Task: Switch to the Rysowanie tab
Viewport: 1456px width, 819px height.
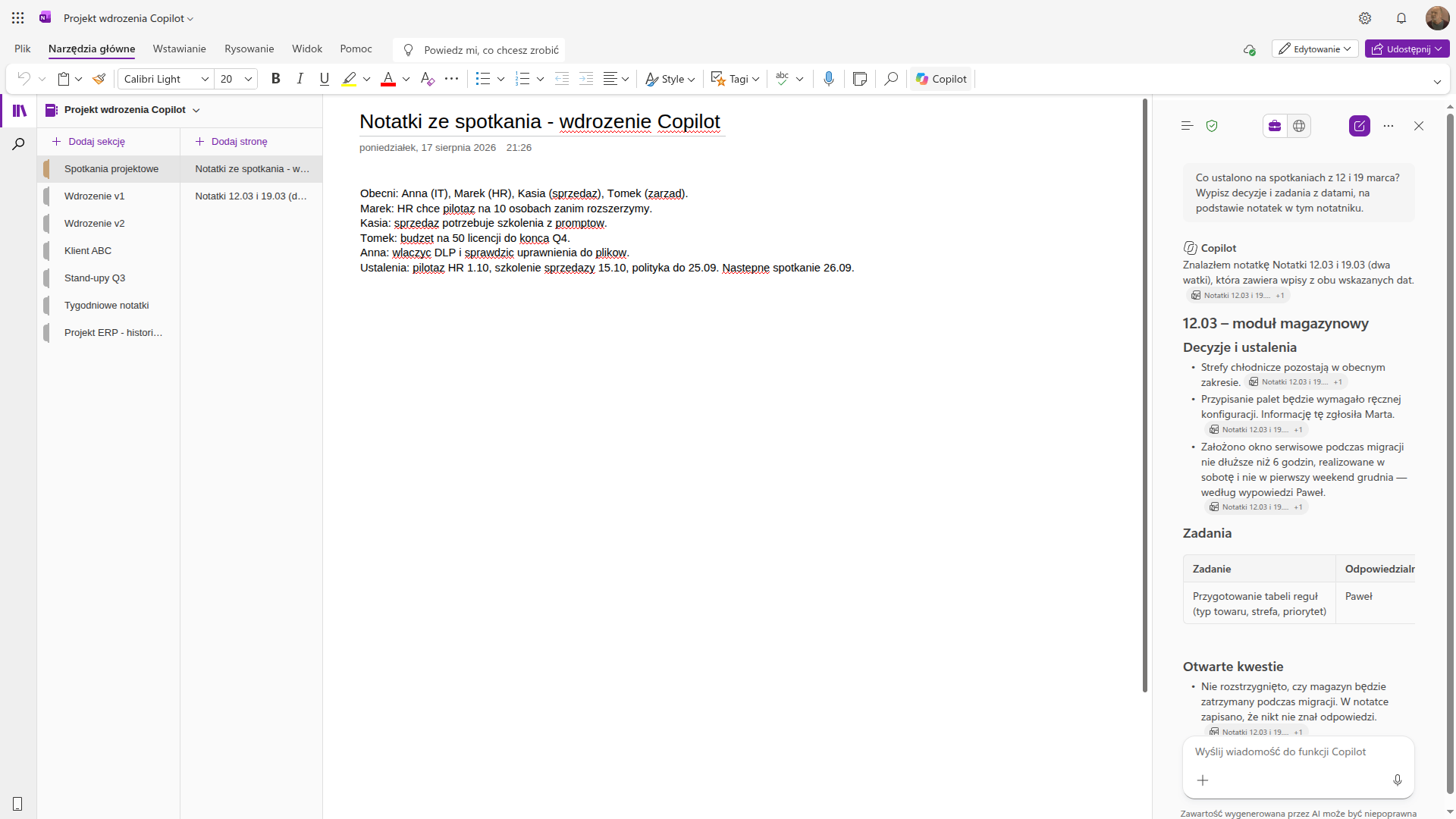Action: pos(249,49)
